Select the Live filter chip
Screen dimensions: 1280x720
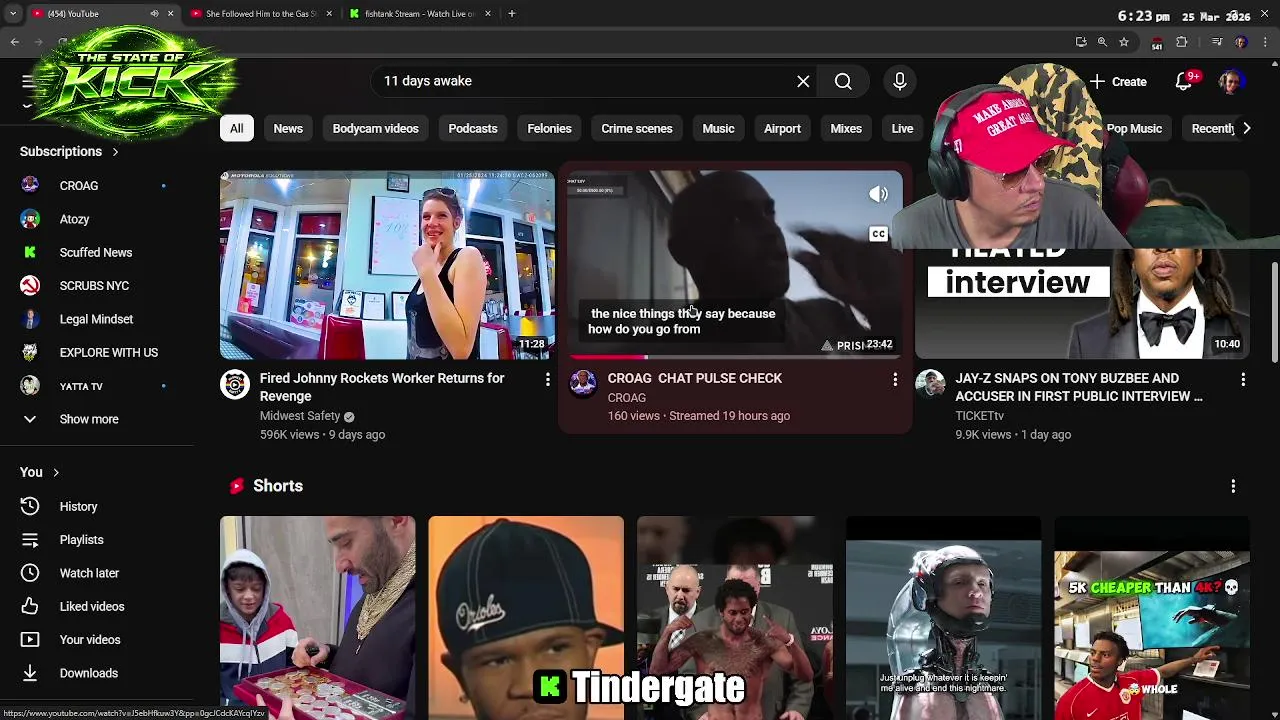[902, 128]
